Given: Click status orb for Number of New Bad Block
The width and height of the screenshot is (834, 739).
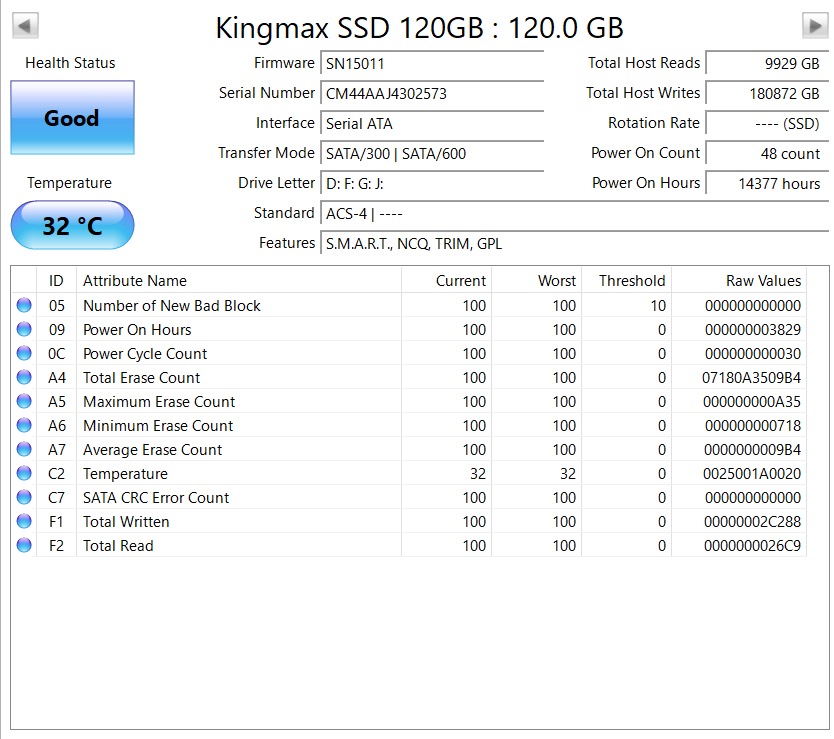Looking at the screenshot, I should coord(24,305).
